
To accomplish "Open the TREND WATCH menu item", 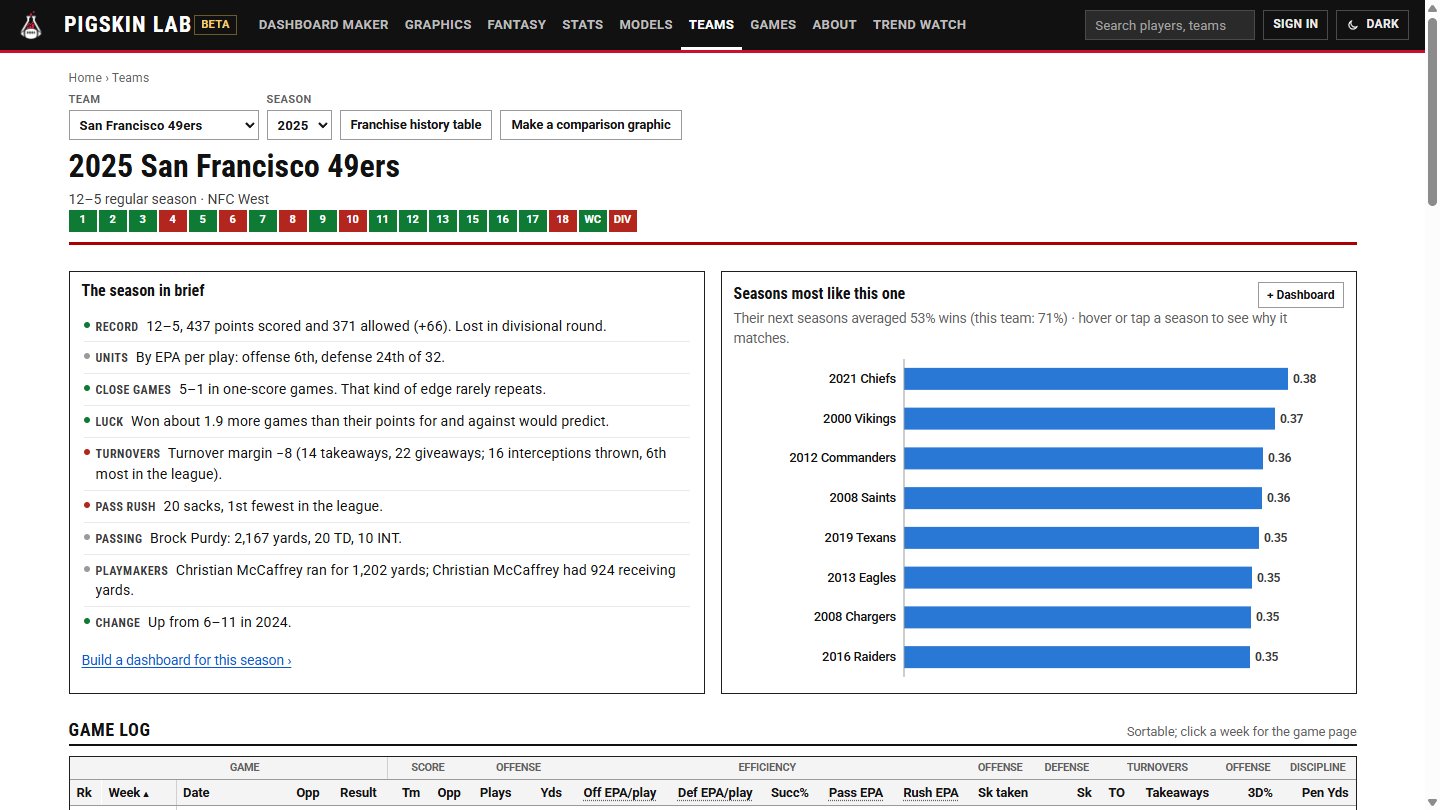I will point(919,25).
